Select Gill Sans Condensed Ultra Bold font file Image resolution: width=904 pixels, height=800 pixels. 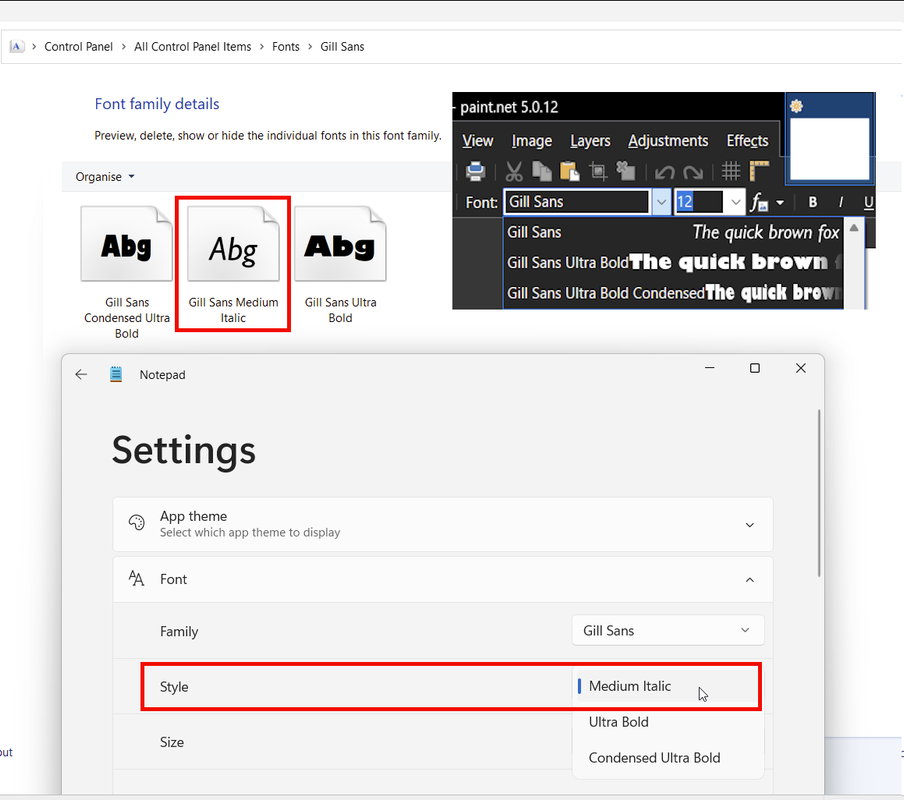[x=127, y=273]
